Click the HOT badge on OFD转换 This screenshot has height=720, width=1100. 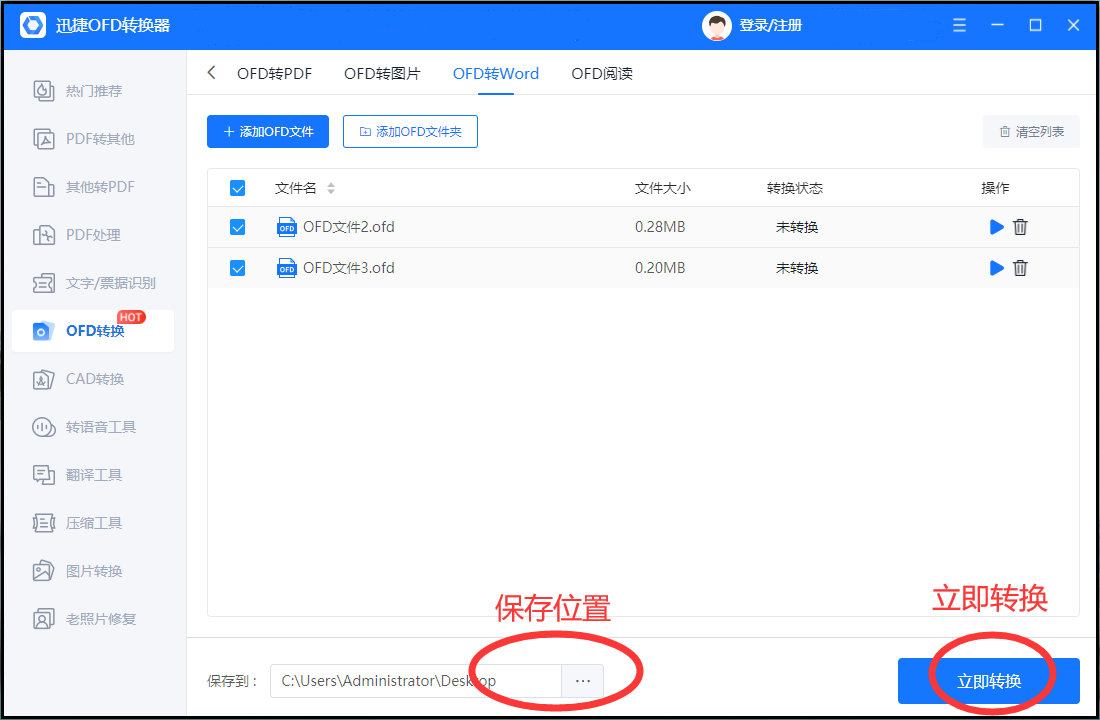[x=131, y=317]
